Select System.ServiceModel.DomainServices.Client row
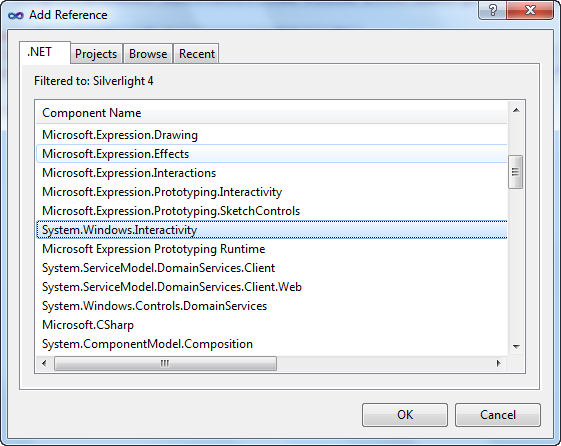This screenshot has height=446, width=561. pyautogui.click(x=271, y=268)
